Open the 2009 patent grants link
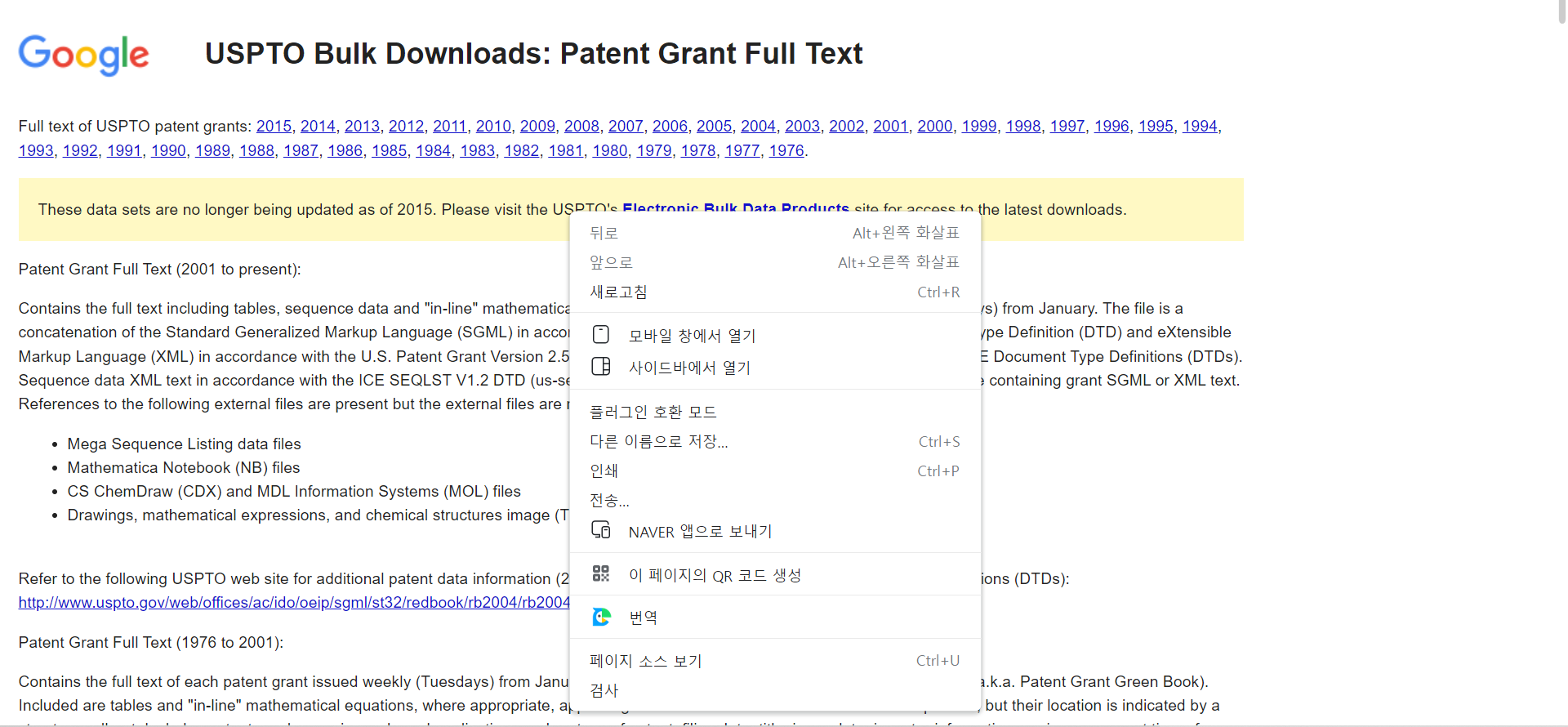Viewport: 1568px width, 727px height. pos(537,126)
